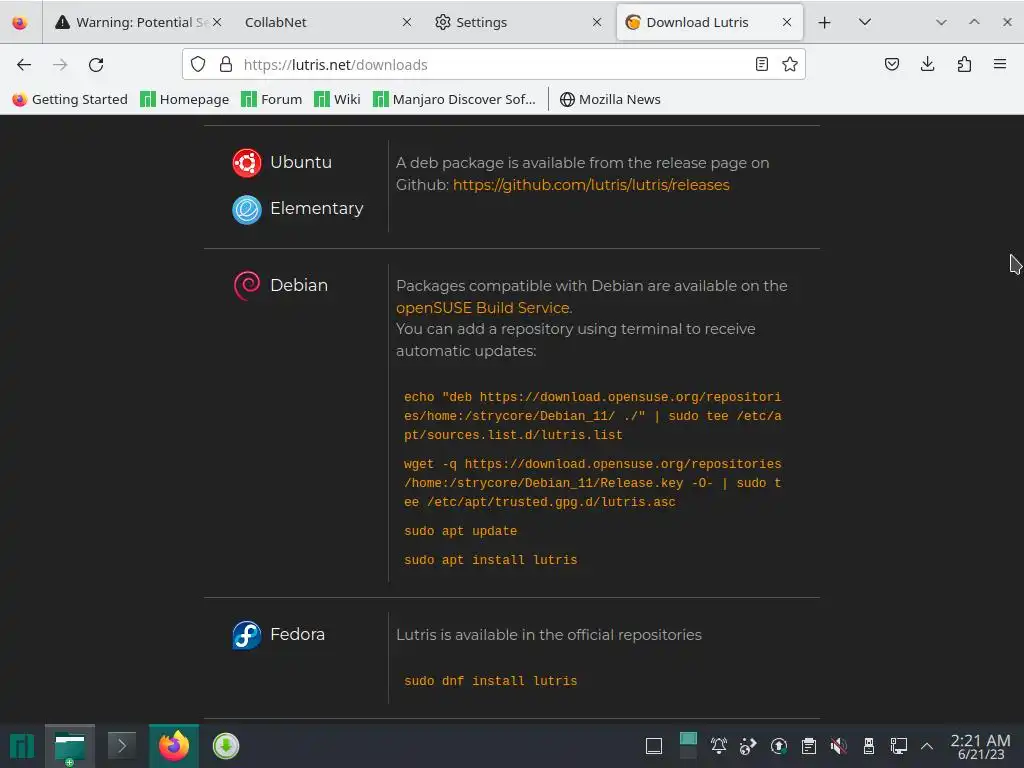Expand the list all tabs chevron
The height and width of the screenshot is (768, 1024).
[x=865, y=22]
